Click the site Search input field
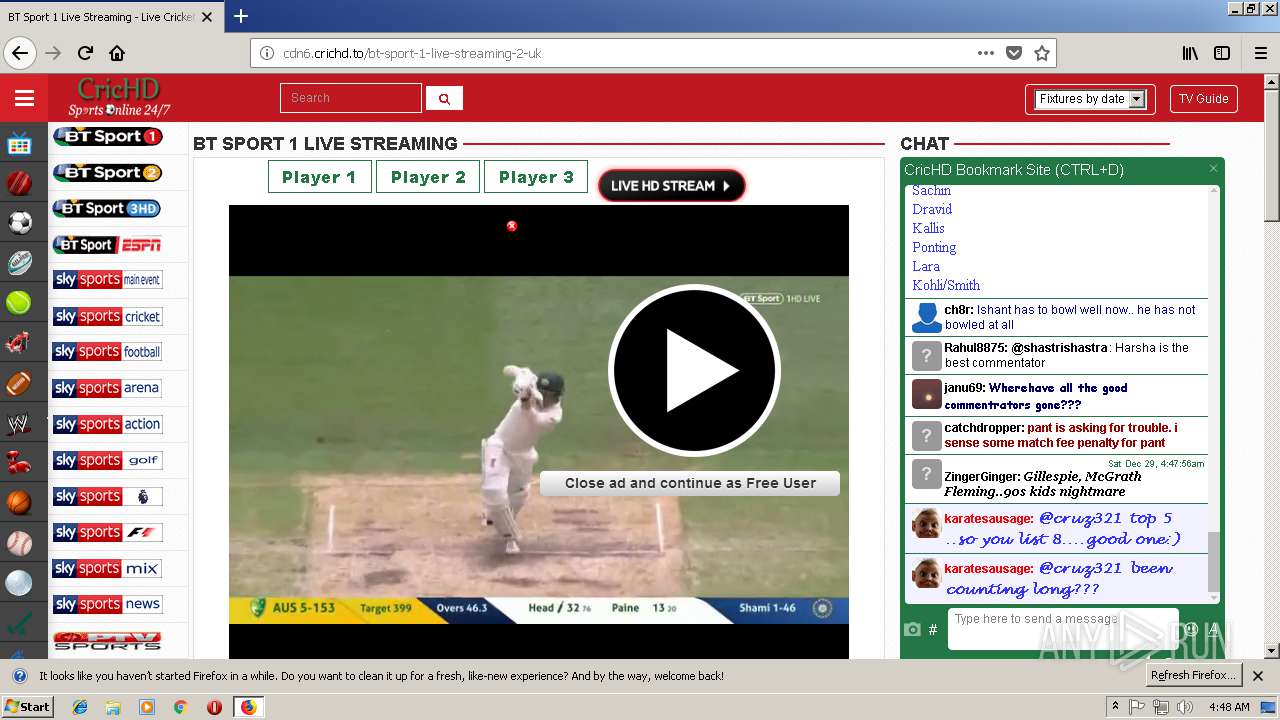This screenshot has height=720, width=1280. [x=351, y=98]
